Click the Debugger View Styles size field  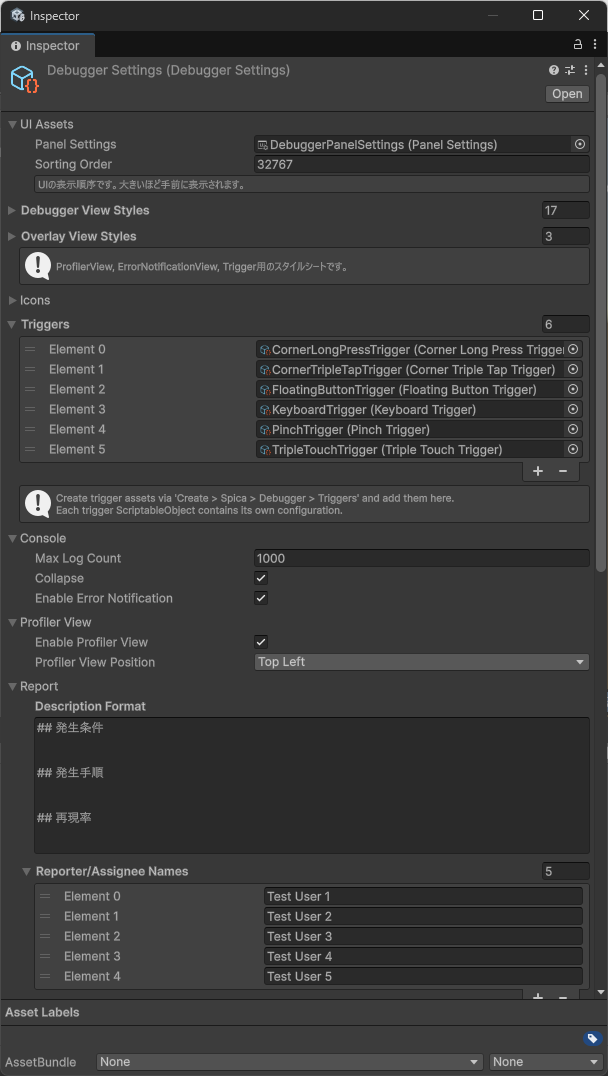[565, 210]
